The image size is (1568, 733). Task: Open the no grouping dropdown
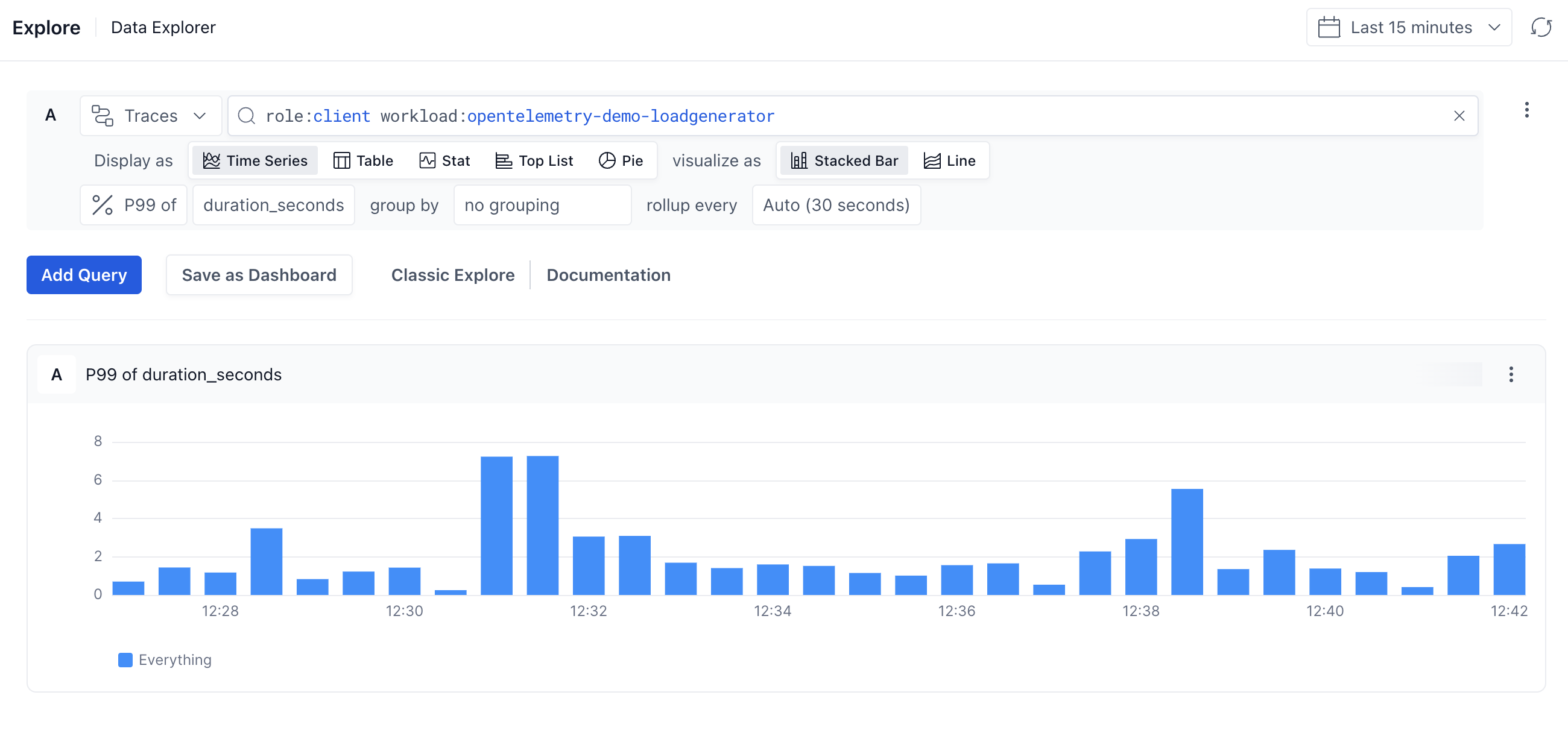(x=542, y=205)
